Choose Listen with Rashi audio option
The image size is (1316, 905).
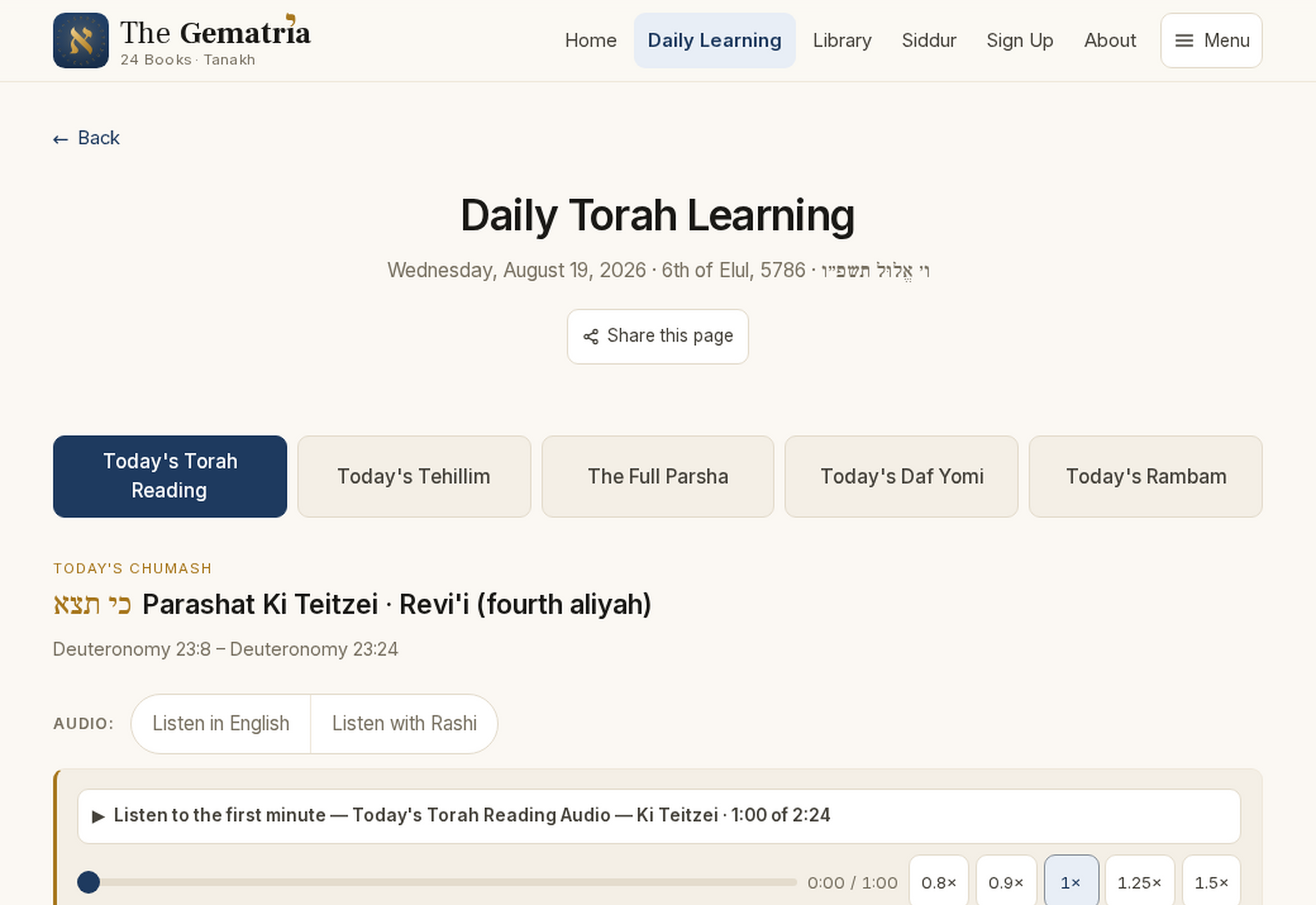pos(404,723)
